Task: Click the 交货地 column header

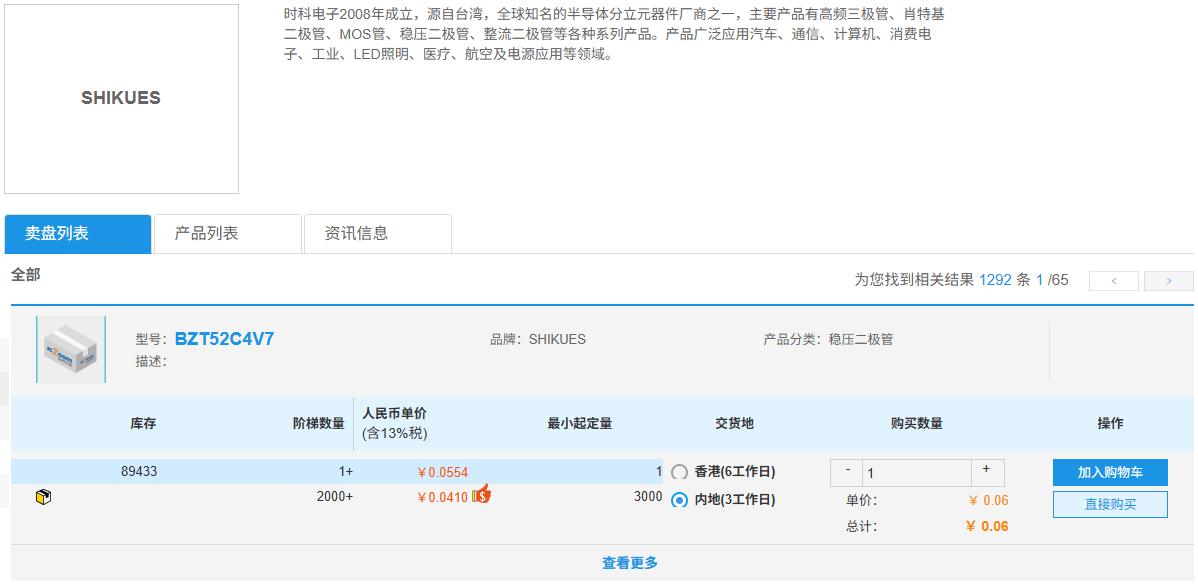Action: [x=734, y=423]
